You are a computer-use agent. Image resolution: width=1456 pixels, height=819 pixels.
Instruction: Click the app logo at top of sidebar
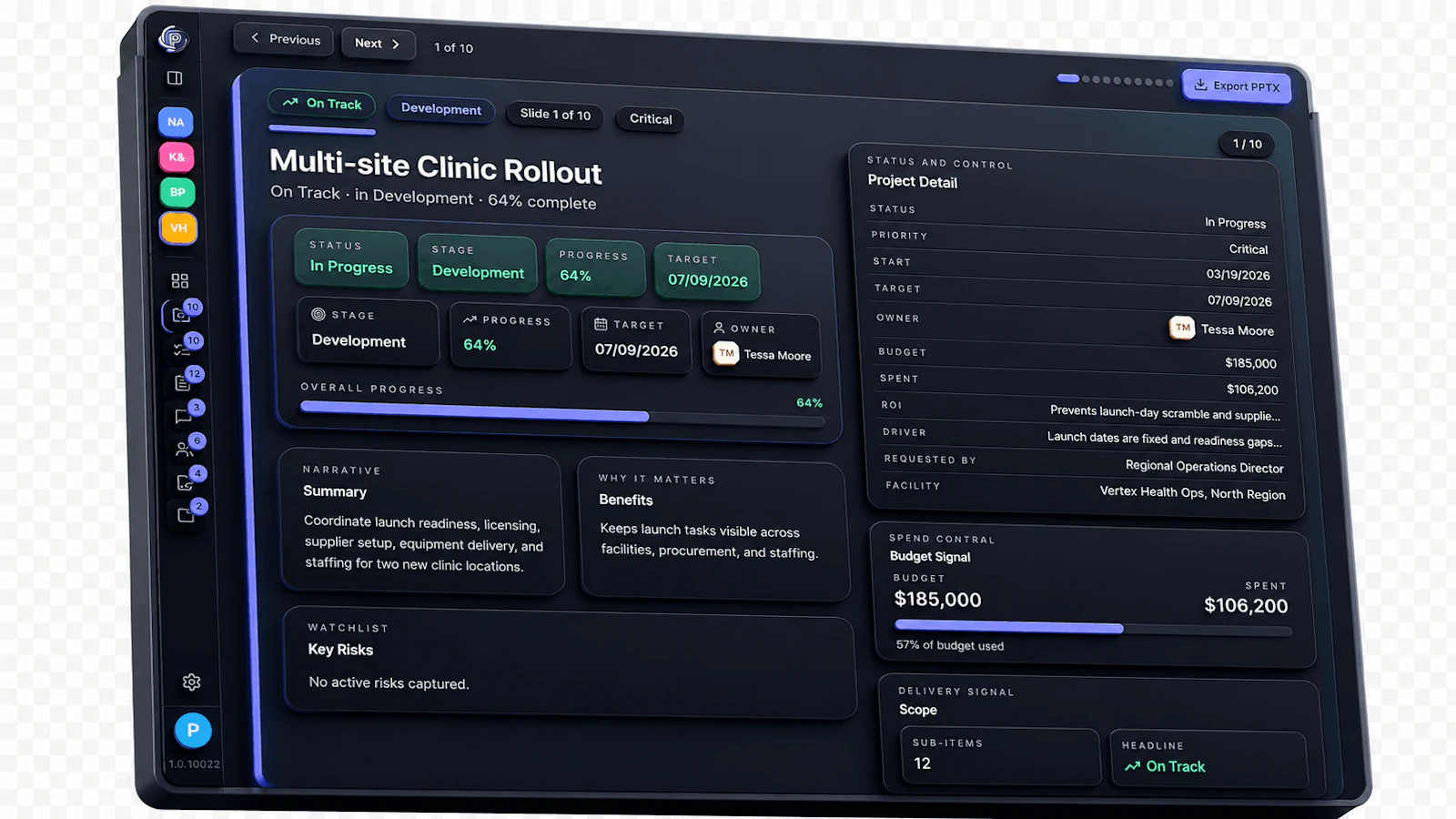[173, 38]
